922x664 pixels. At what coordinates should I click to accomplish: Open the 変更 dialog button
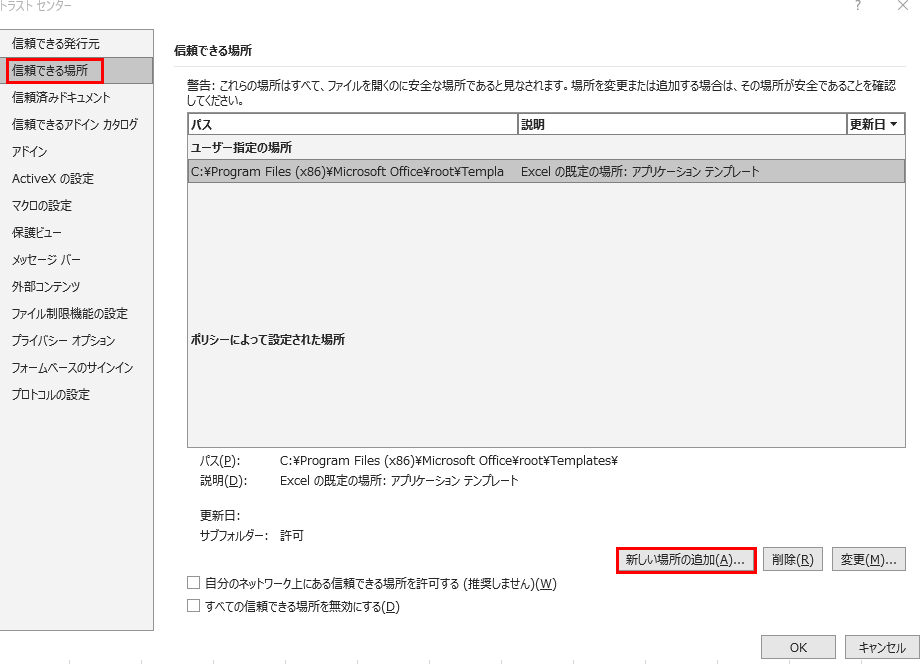867,560
